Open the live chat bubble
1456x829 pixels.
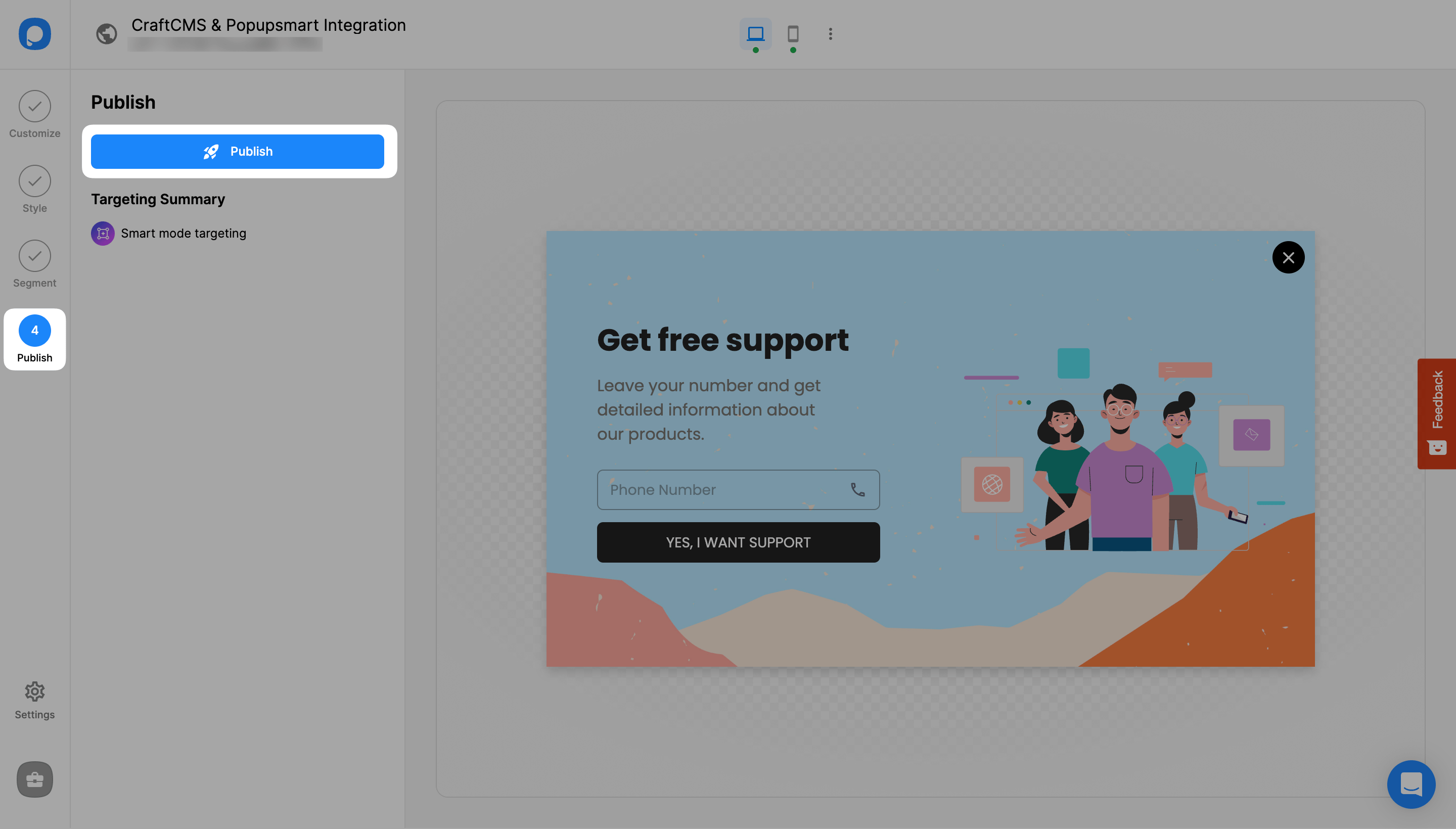1410,784
